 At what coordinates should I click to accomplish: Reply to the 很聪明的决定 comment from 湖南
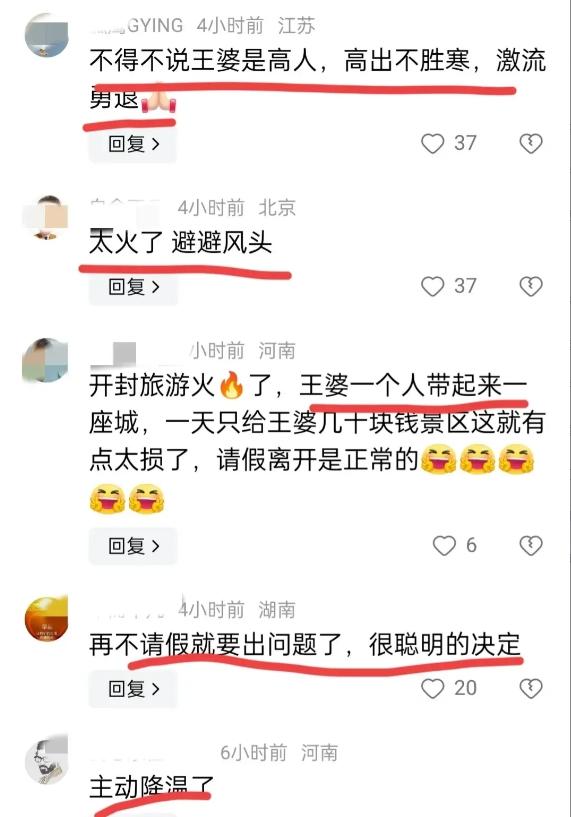pyautogui.click(x=133, y=689)
